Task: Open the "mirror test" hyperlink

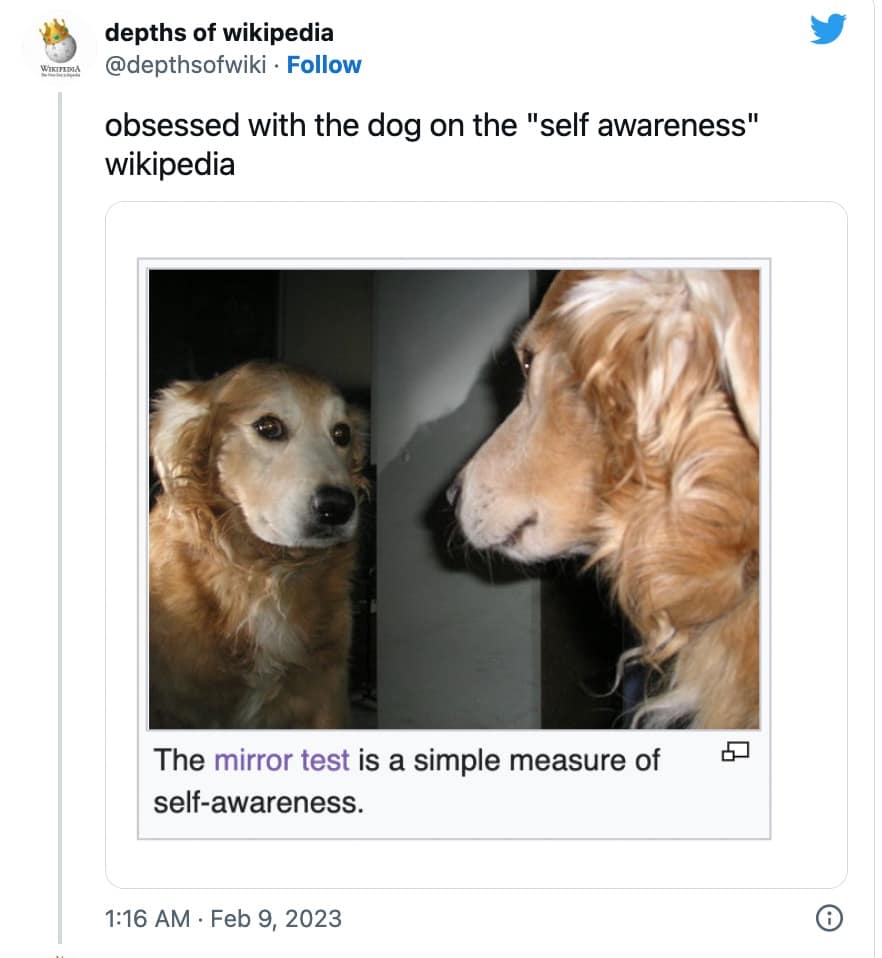Action: pos(281,760)
